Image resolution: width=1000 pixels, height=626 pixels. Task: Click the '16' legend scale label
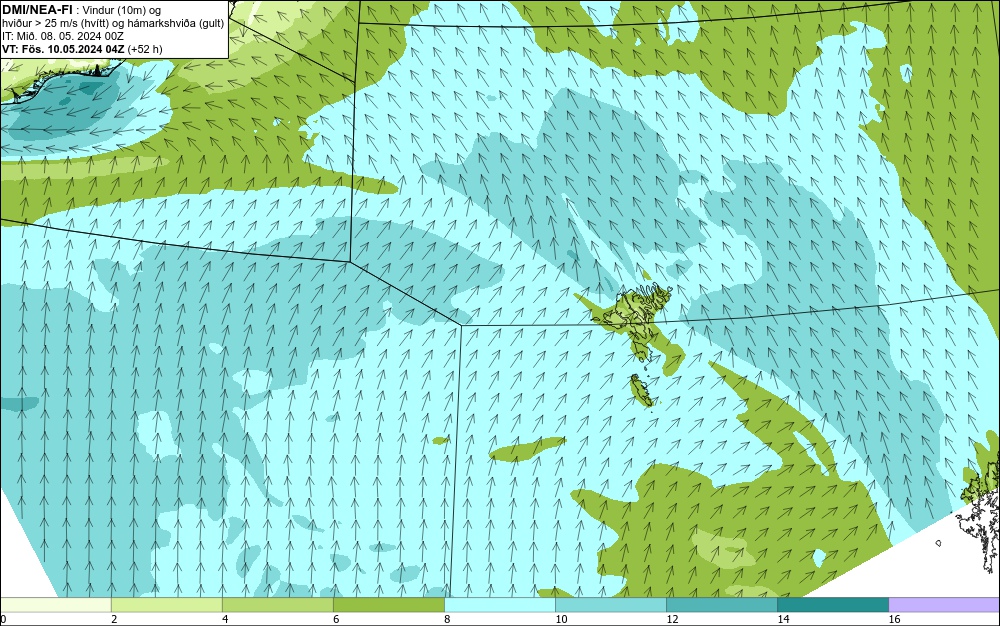(x=894, y=619)
